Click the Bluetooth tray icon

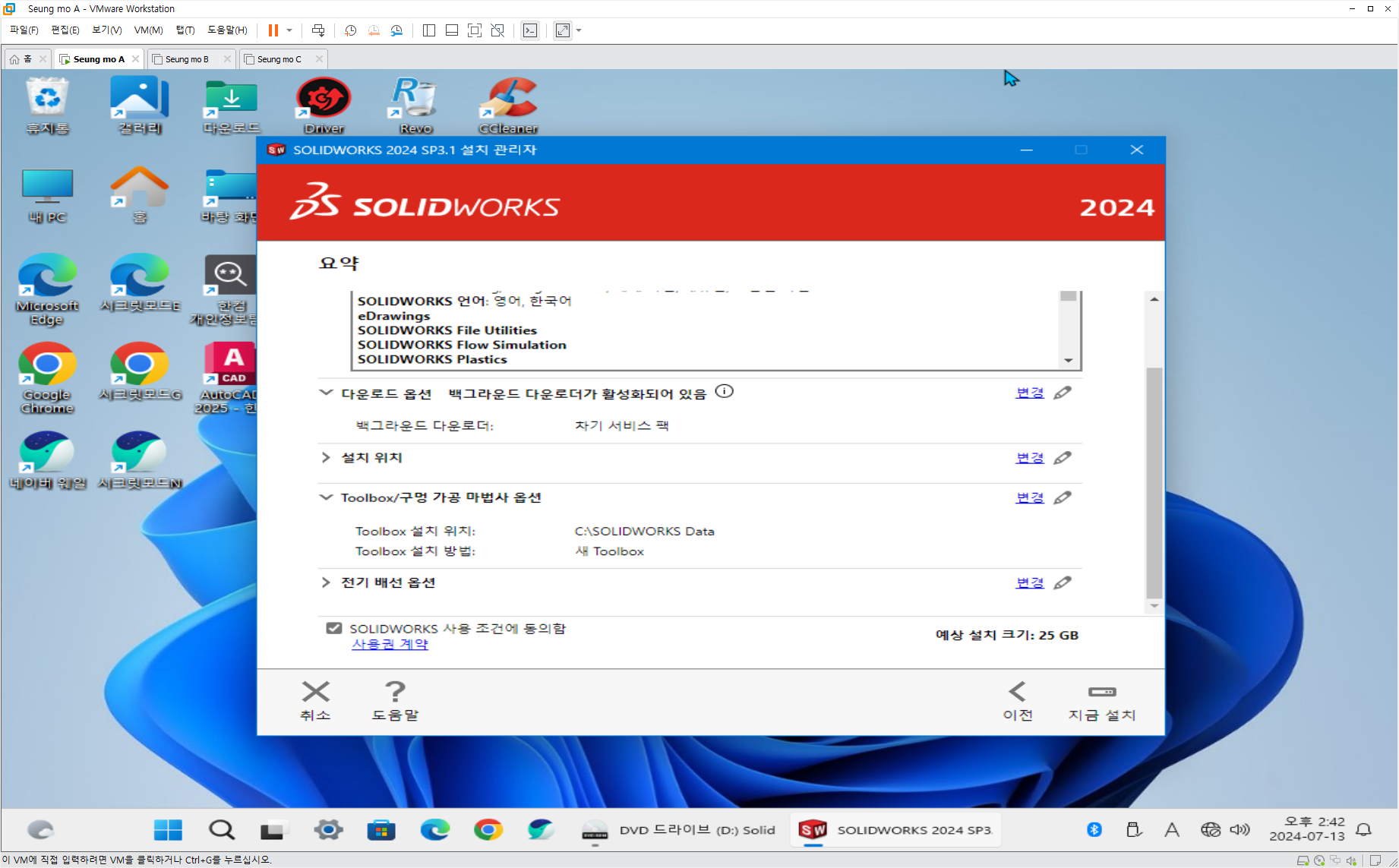1094,829
